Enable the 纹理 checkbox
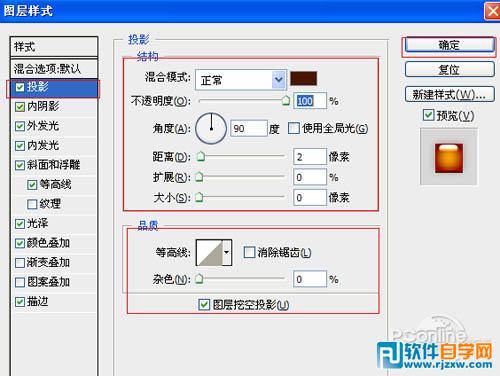Screen dimensions: 500x376 coord(32,204)
